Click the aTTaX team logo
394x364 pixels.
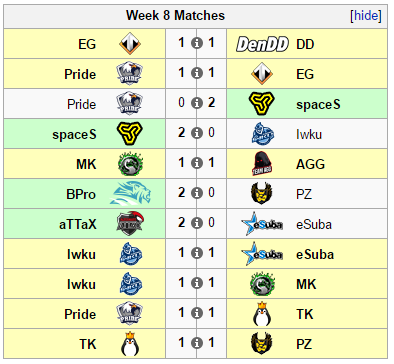point(130,223)
